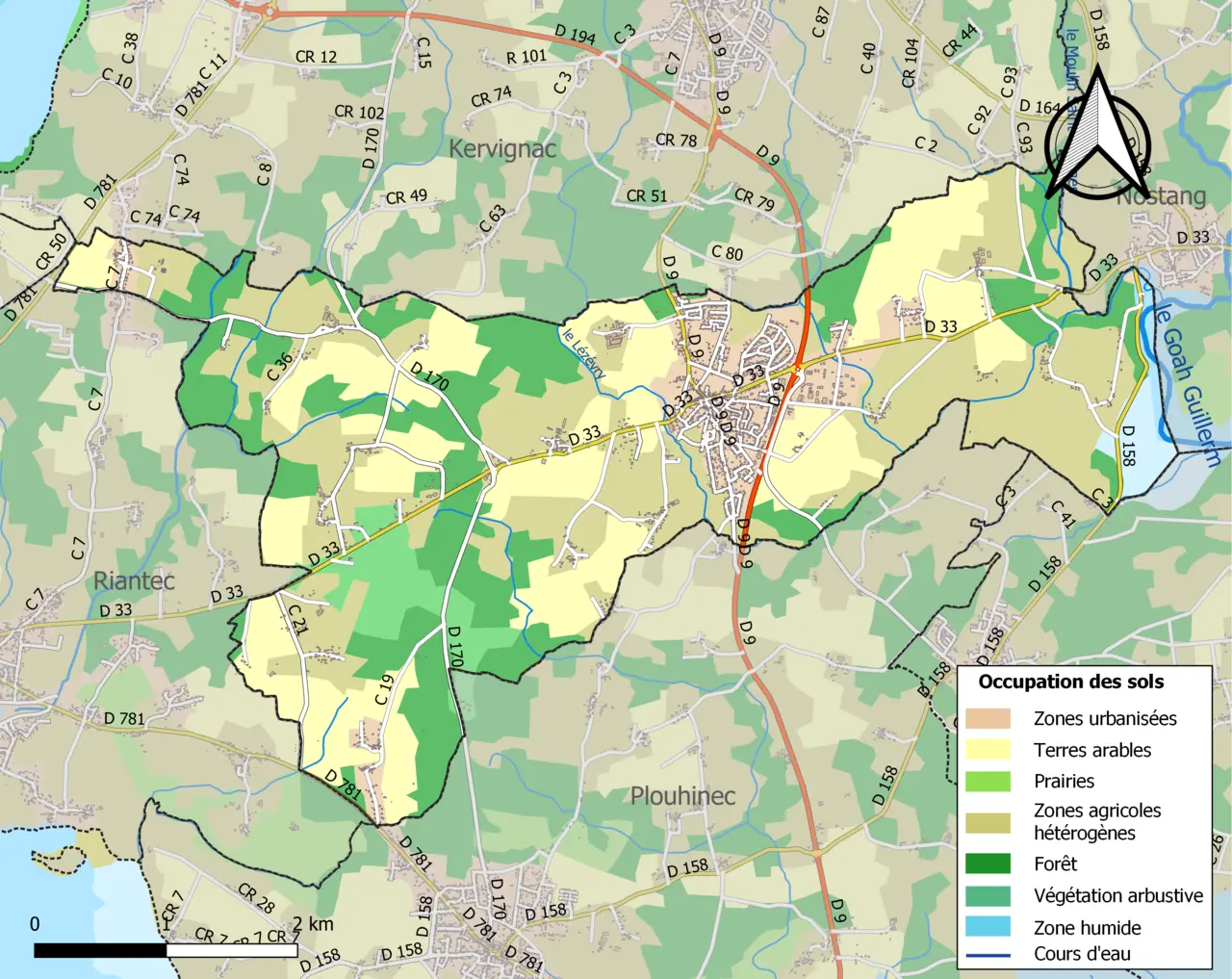Viewport: 1232px width, 979px height.
Task: Click the 'Végétation arbustive' legend label
Action: tap(1118, 895)
